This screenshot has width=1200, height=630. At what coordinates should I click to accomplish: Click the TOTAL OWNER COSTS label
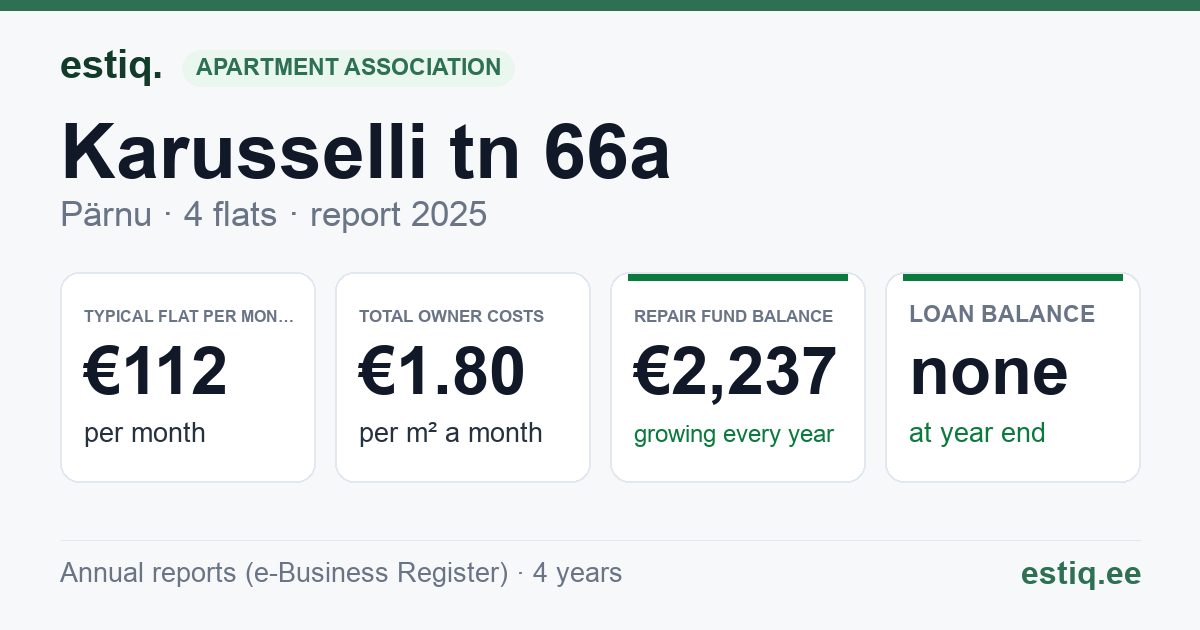coord(451,317)
